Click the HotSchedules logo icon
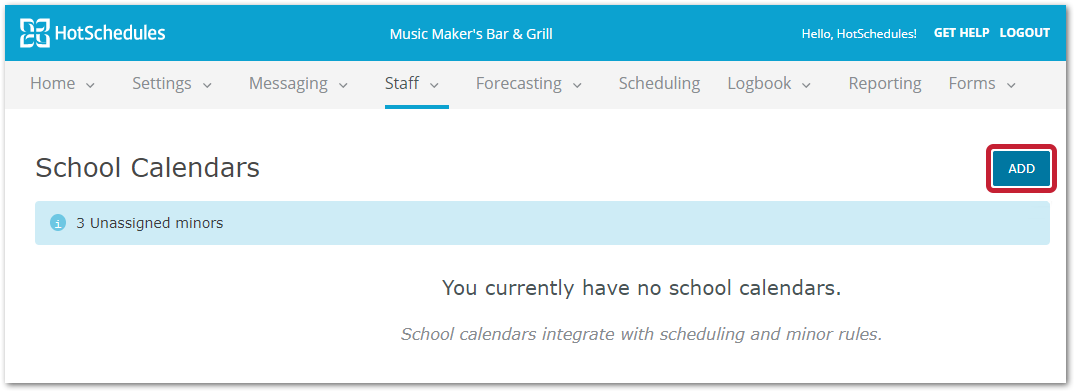 pos(35,33)
